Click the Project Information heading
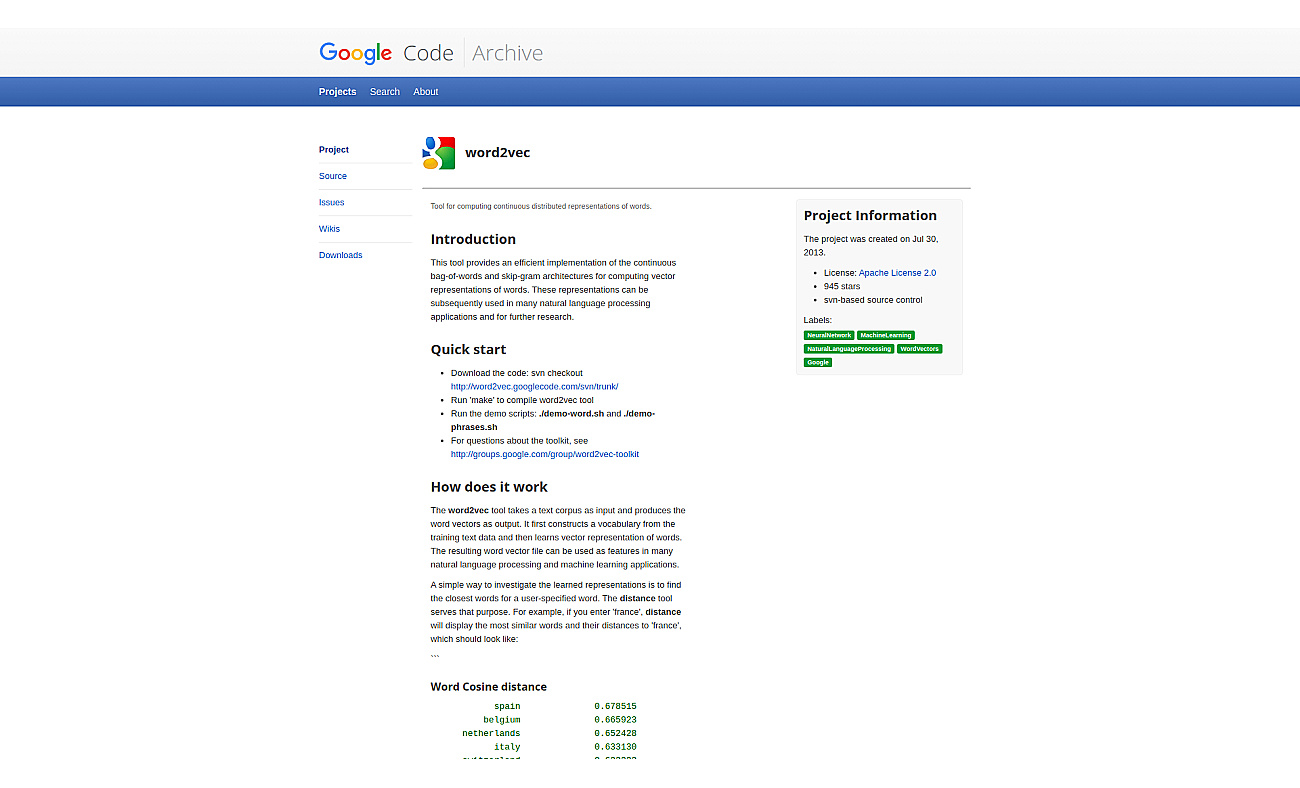1300x788 pixels. point(870,215)
